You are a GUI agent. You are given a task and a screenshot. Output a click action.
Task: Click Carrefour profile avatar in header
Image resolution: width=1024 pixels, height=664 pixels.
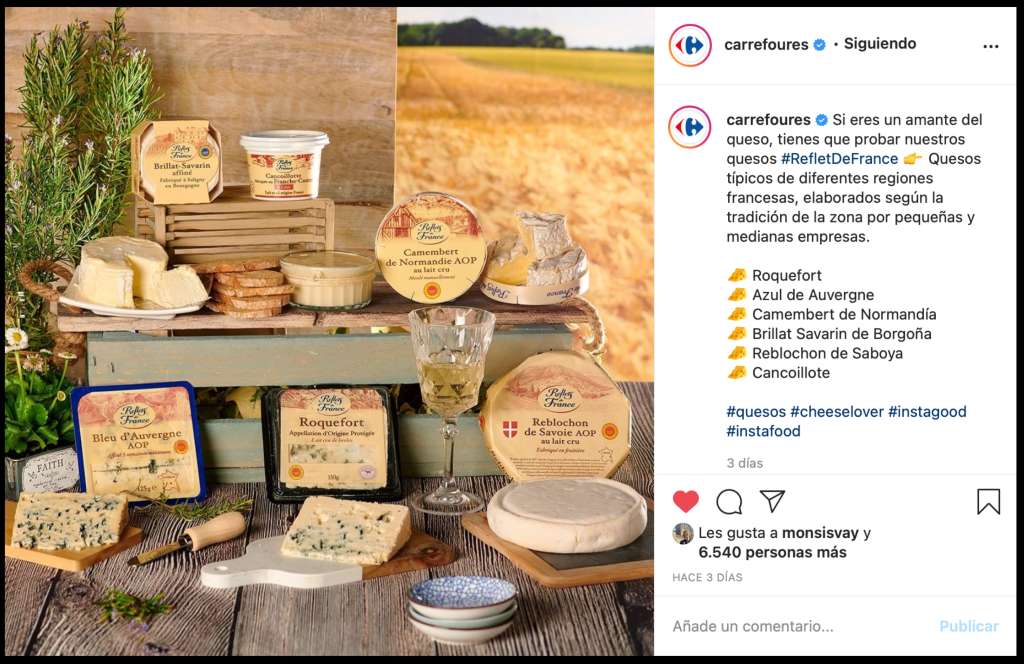(690, 45)
